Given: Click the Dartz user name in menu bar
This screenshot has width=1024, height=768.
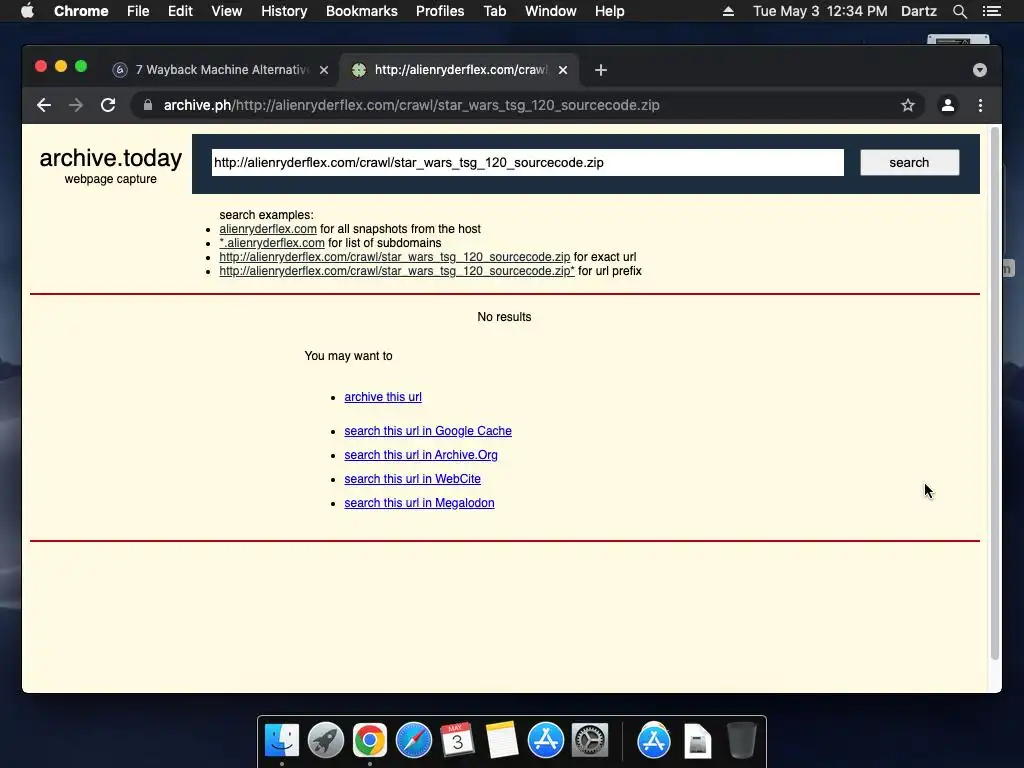Looking at the screenshot, I should coord(918,11).
